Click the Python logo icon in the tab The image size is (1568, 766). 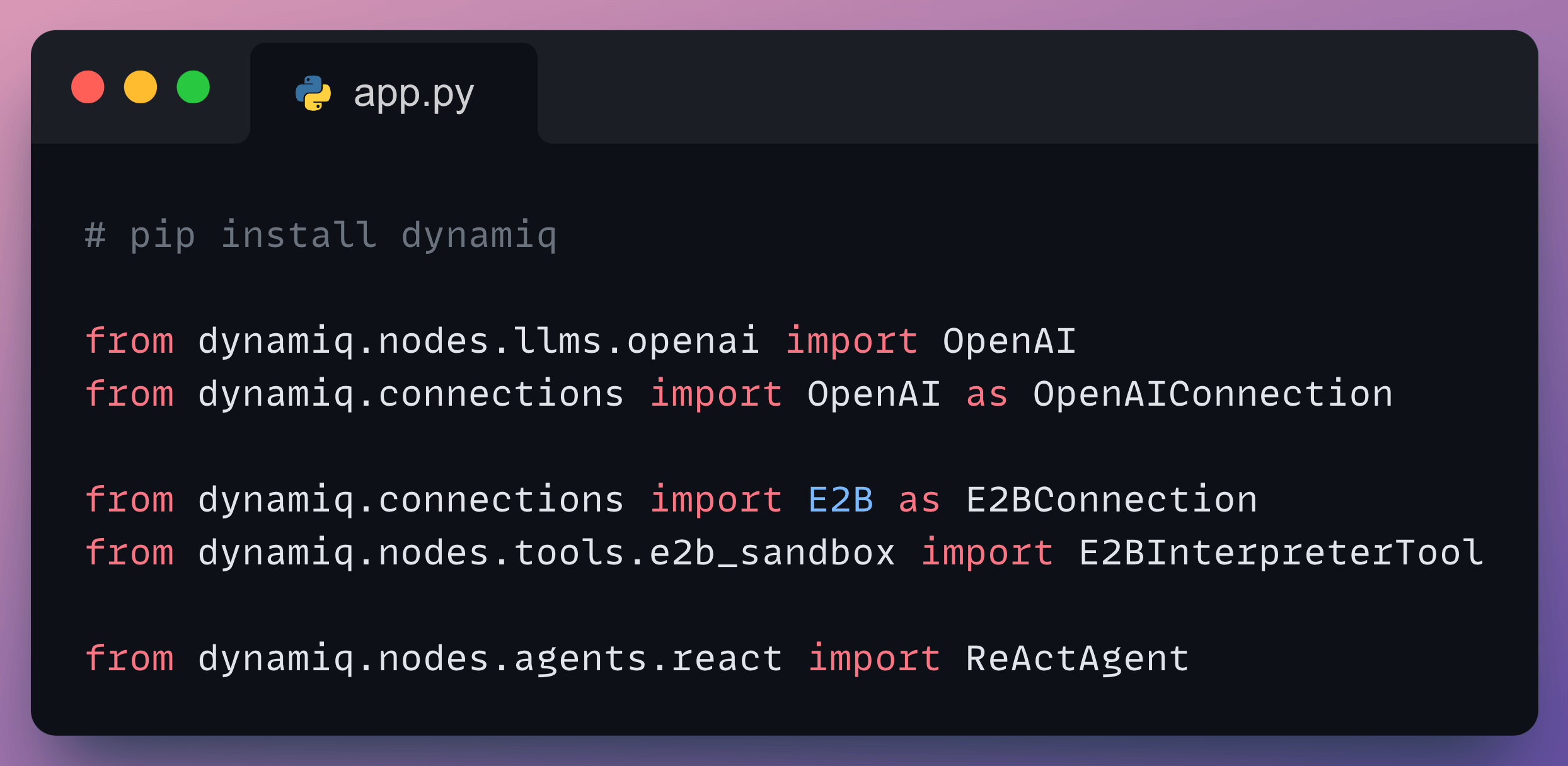click(x=313, y=93)
